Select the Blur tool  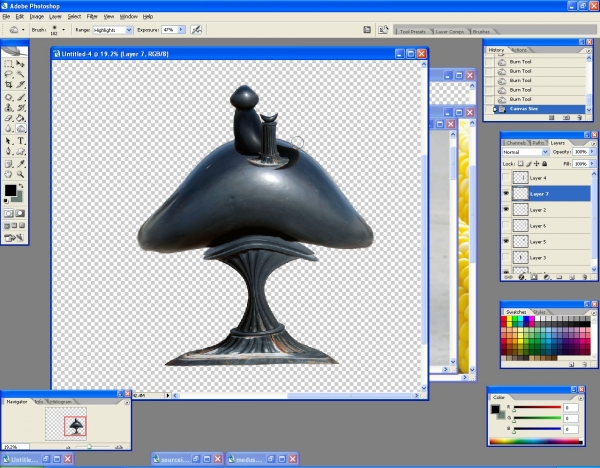click(x=8, y=129)
